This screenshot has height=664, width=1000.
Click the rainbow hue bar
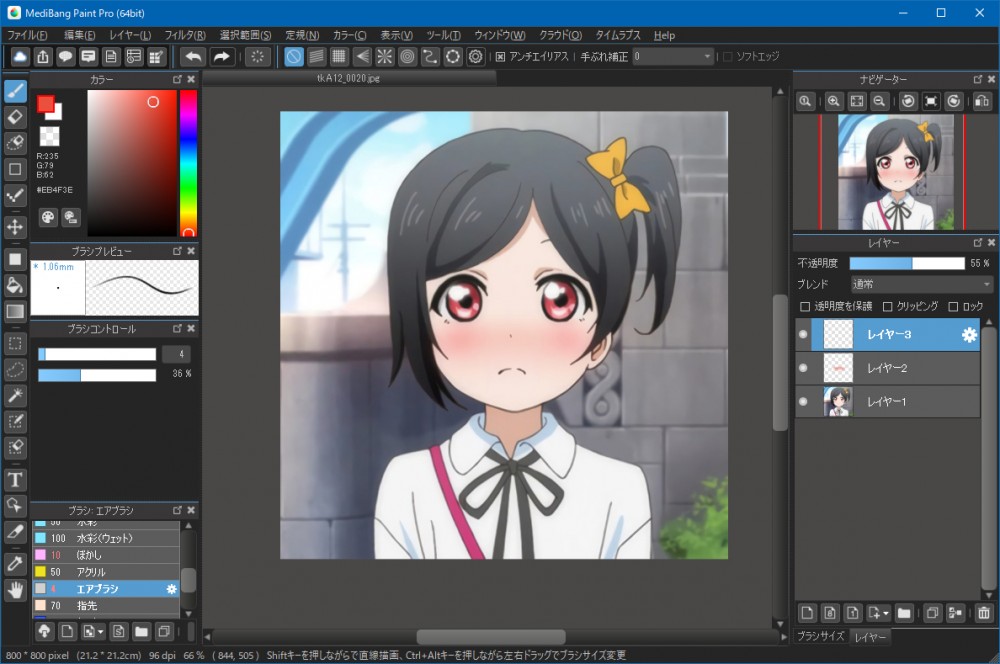pyautogui.click(x=188, y=163)
